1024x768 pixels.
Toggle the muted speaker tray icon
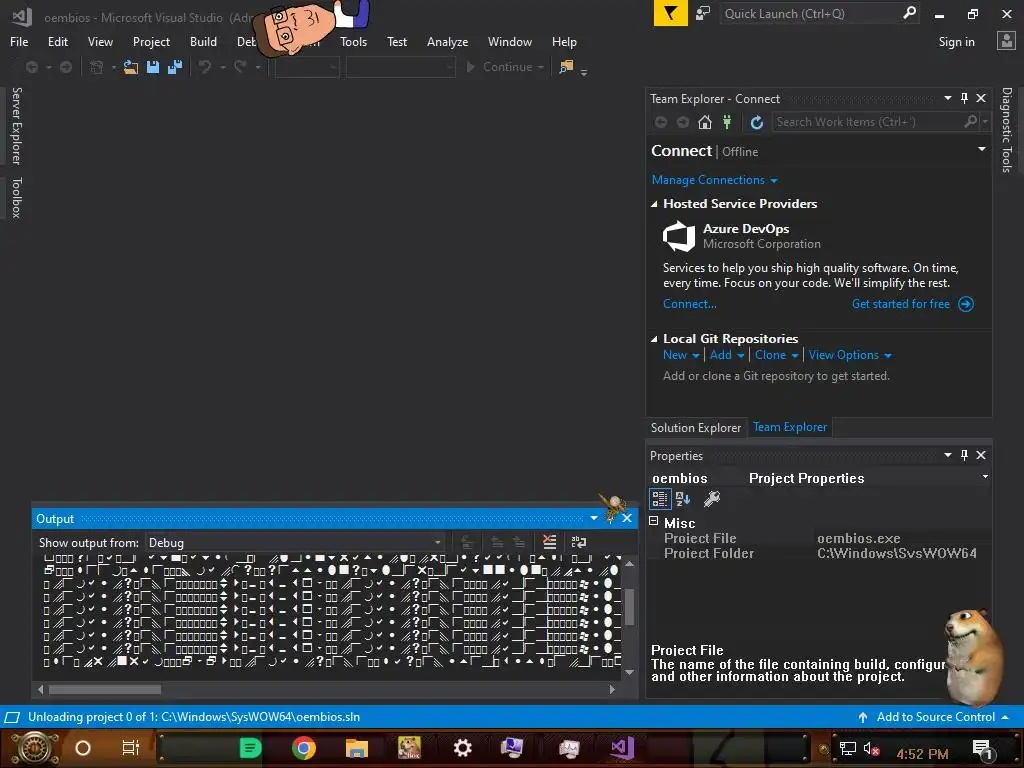871,749
